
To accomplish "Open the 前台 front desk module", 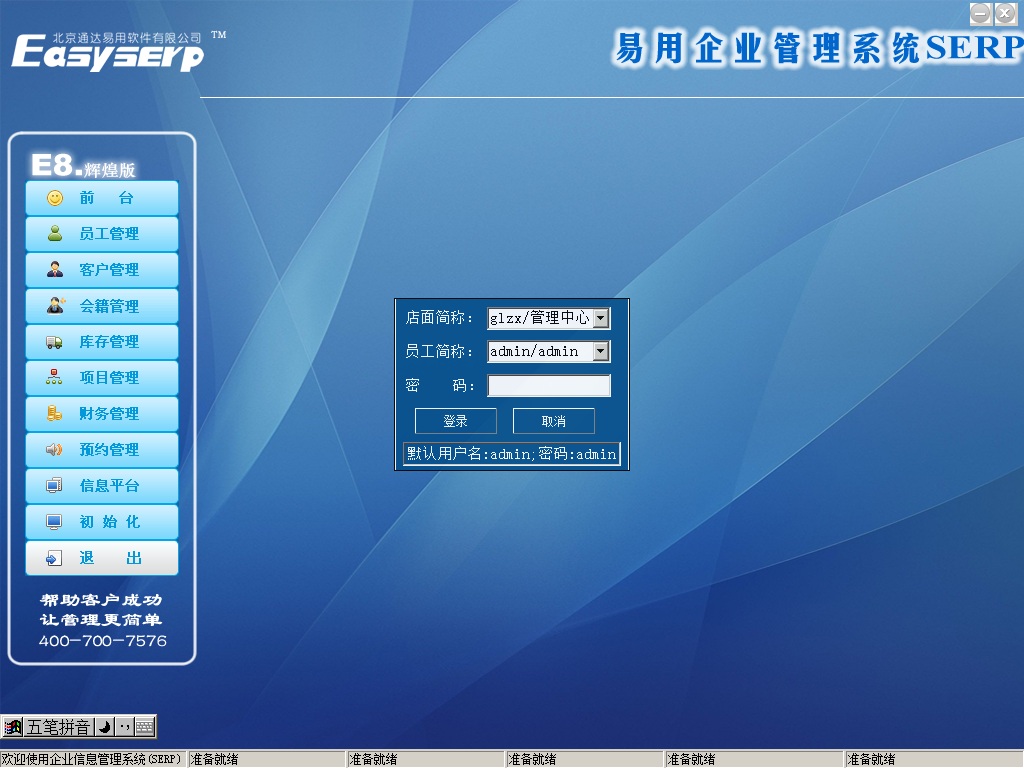I will (102, 198).
